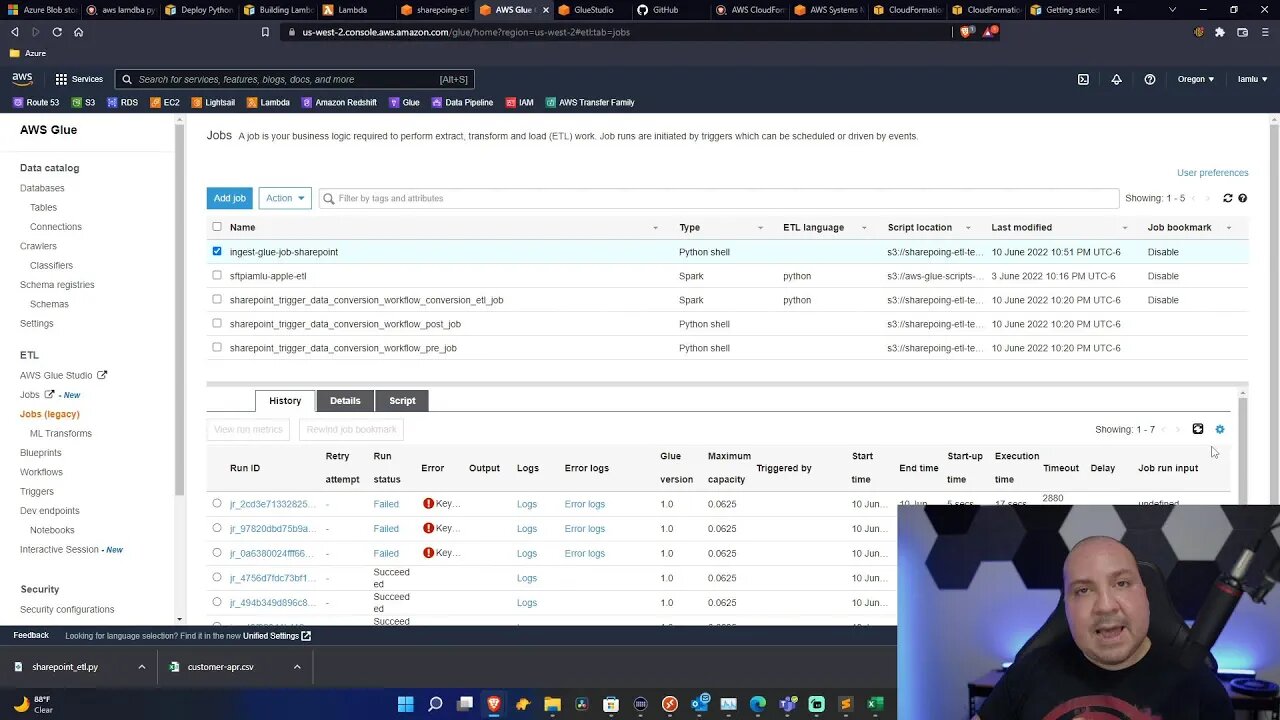Expand Last modified column sort arrow
The width and height of the screenshot is (1280, 720).
click(1125, 228)
